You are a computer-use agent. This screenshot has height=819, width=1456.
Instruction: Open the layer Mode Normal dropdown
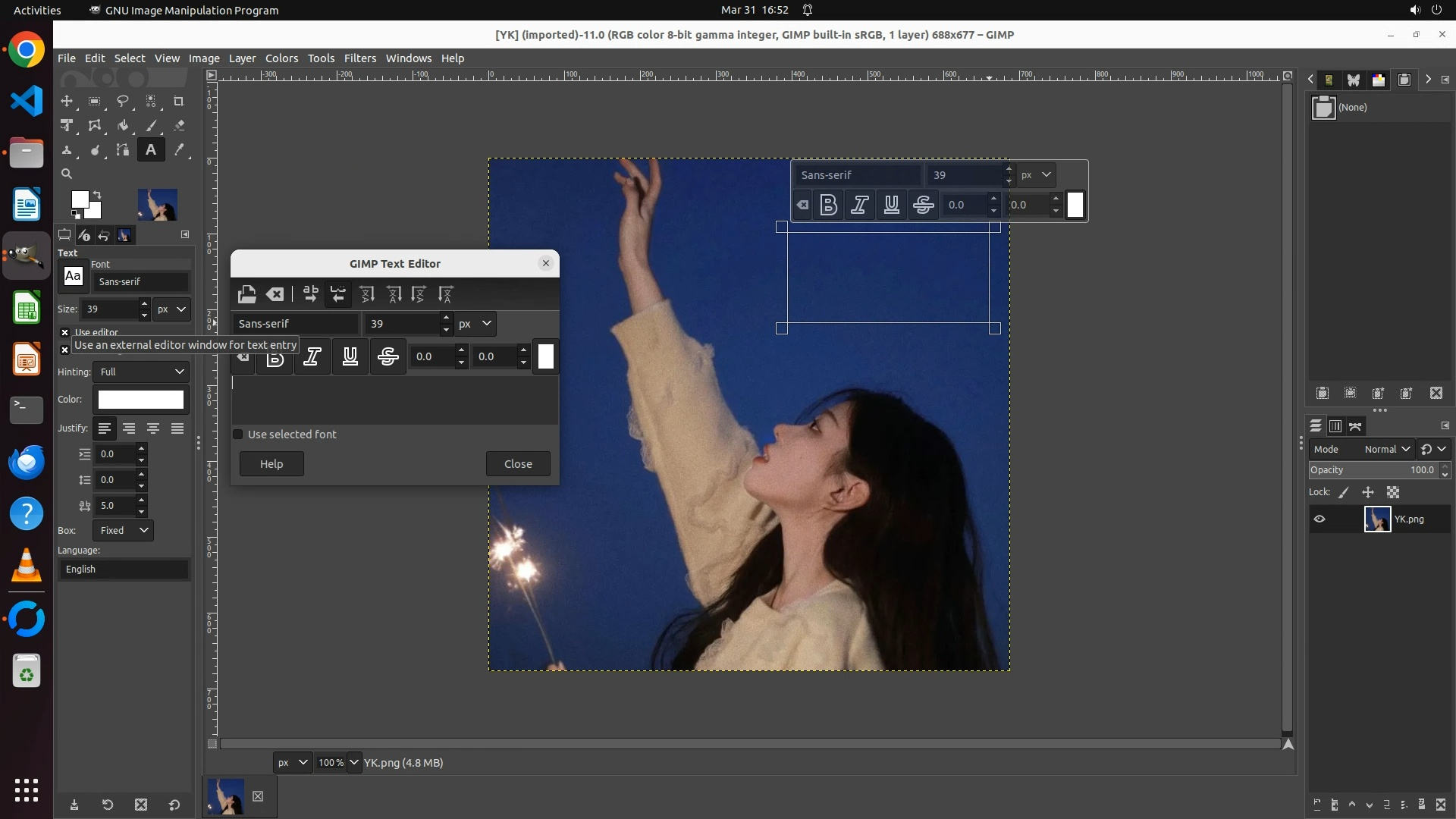pyautogui.click(x=1386, y=449)
